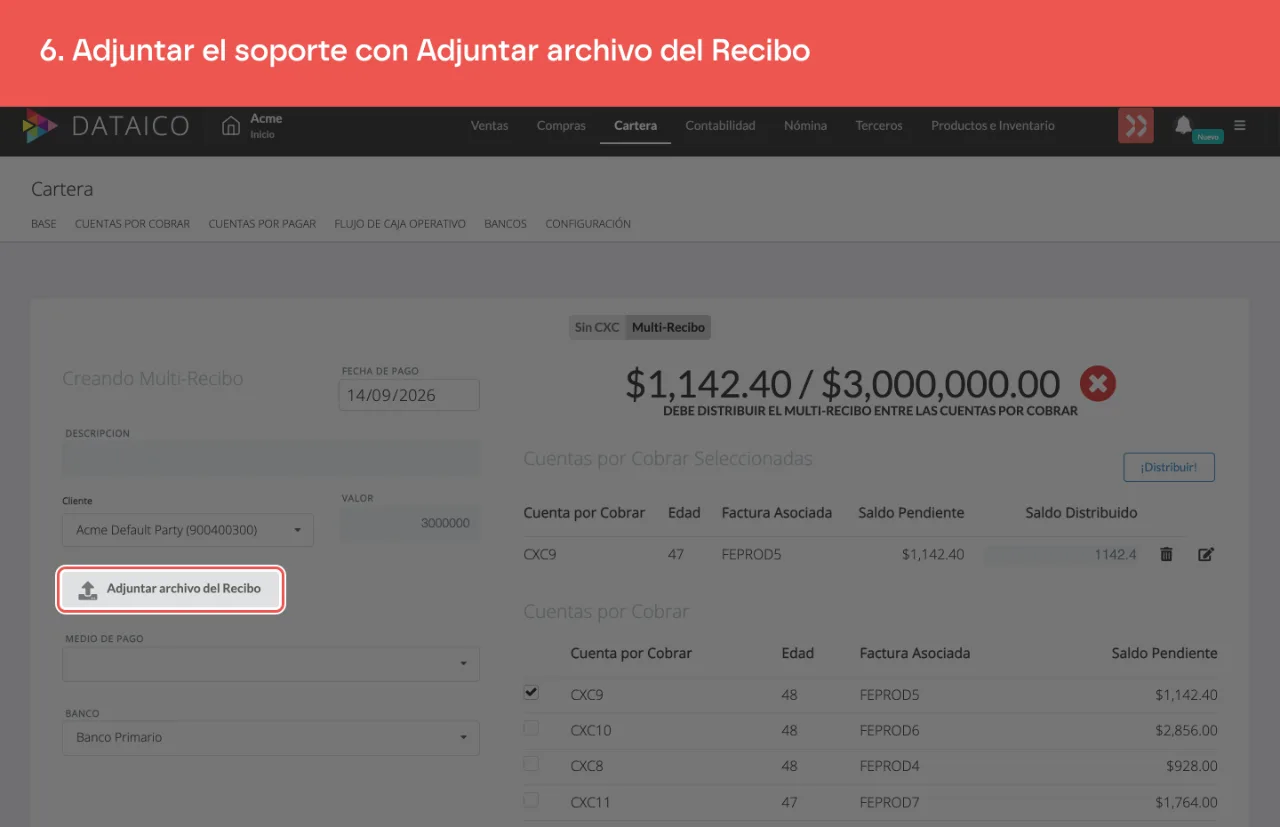This screenshot has height=827, width=1280.
Task: Open the Ventas menu
Action: pyautogui.click(x=490, y=126)
